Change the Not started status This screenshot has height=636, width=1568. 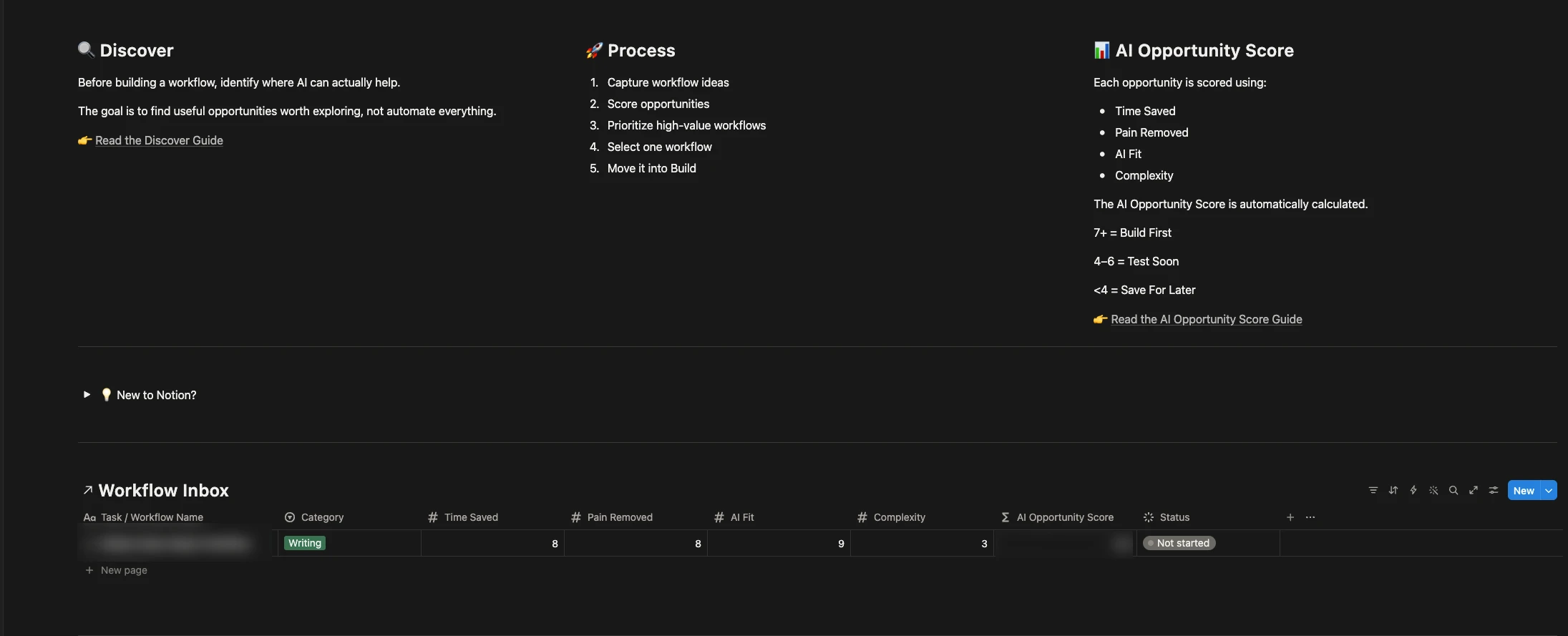pos(1179,543)
